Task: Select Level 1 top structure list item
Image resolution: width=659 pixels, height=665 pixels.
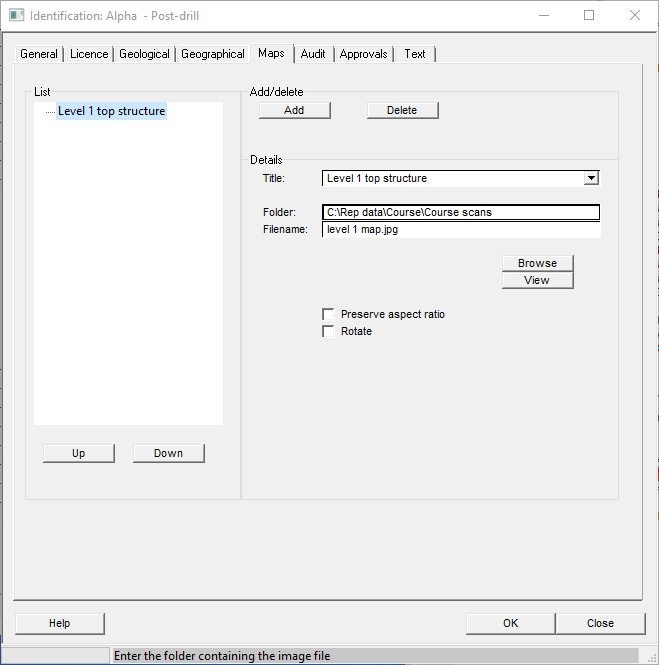Action: coord(111,111)
